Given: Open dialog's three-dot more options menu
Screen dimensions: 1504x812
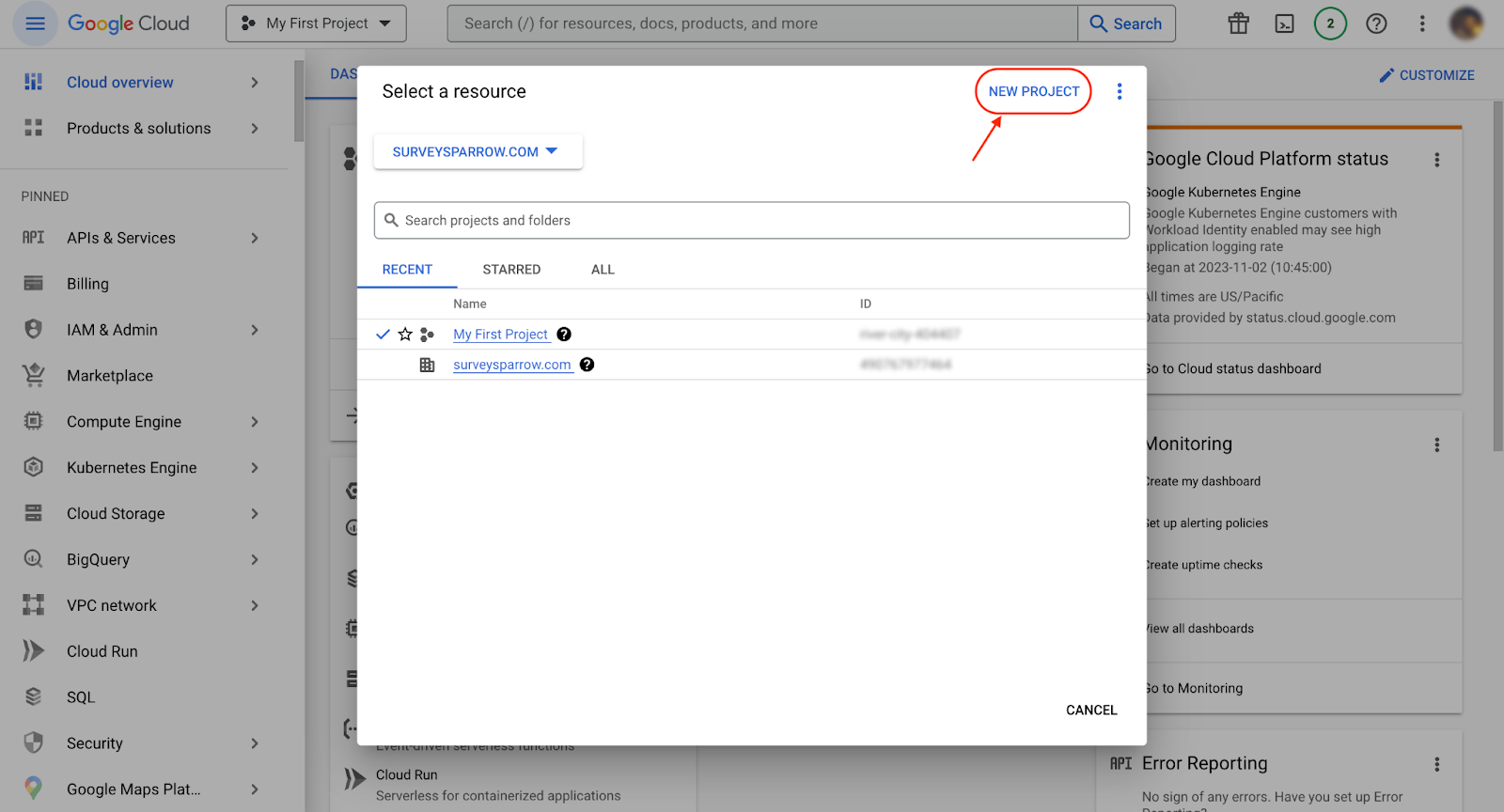Looking at the screenshot, I should click(1119, 91).
